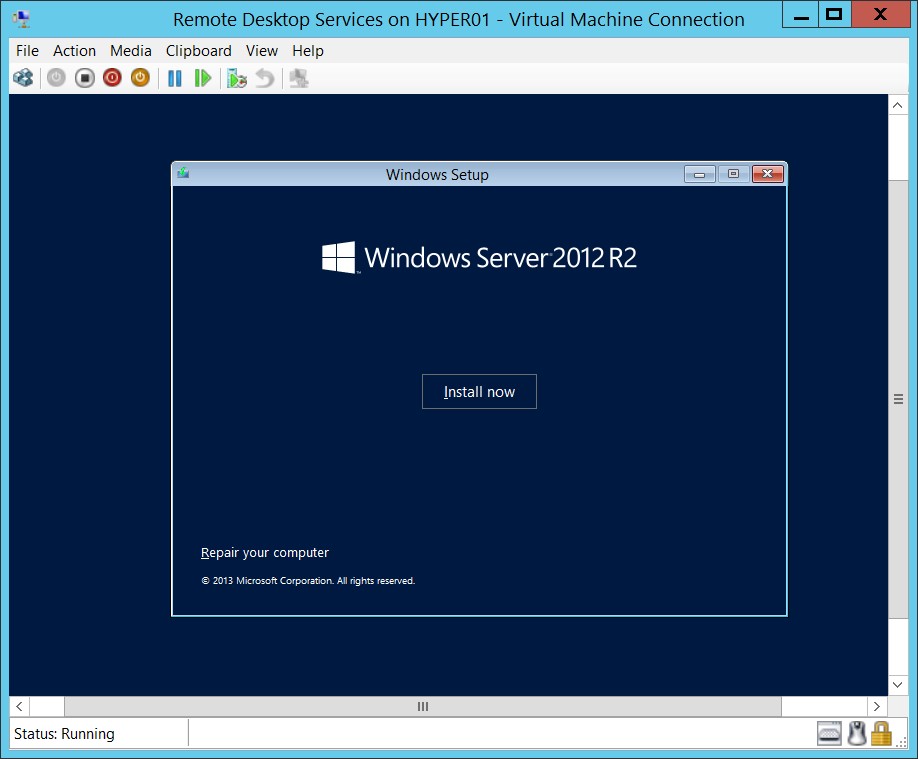Screen dimensions: 918x759
Task: Click the padlock status bar icon
Action: pyautogui.click(x=881, y=733)
